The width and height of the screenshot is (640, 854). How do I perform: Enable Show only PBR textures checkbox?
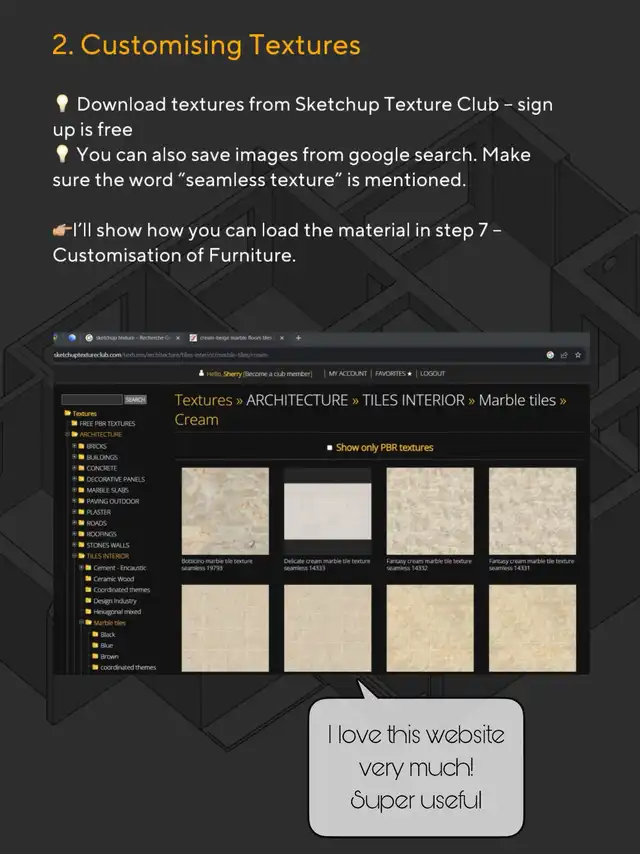click(330, 448)
